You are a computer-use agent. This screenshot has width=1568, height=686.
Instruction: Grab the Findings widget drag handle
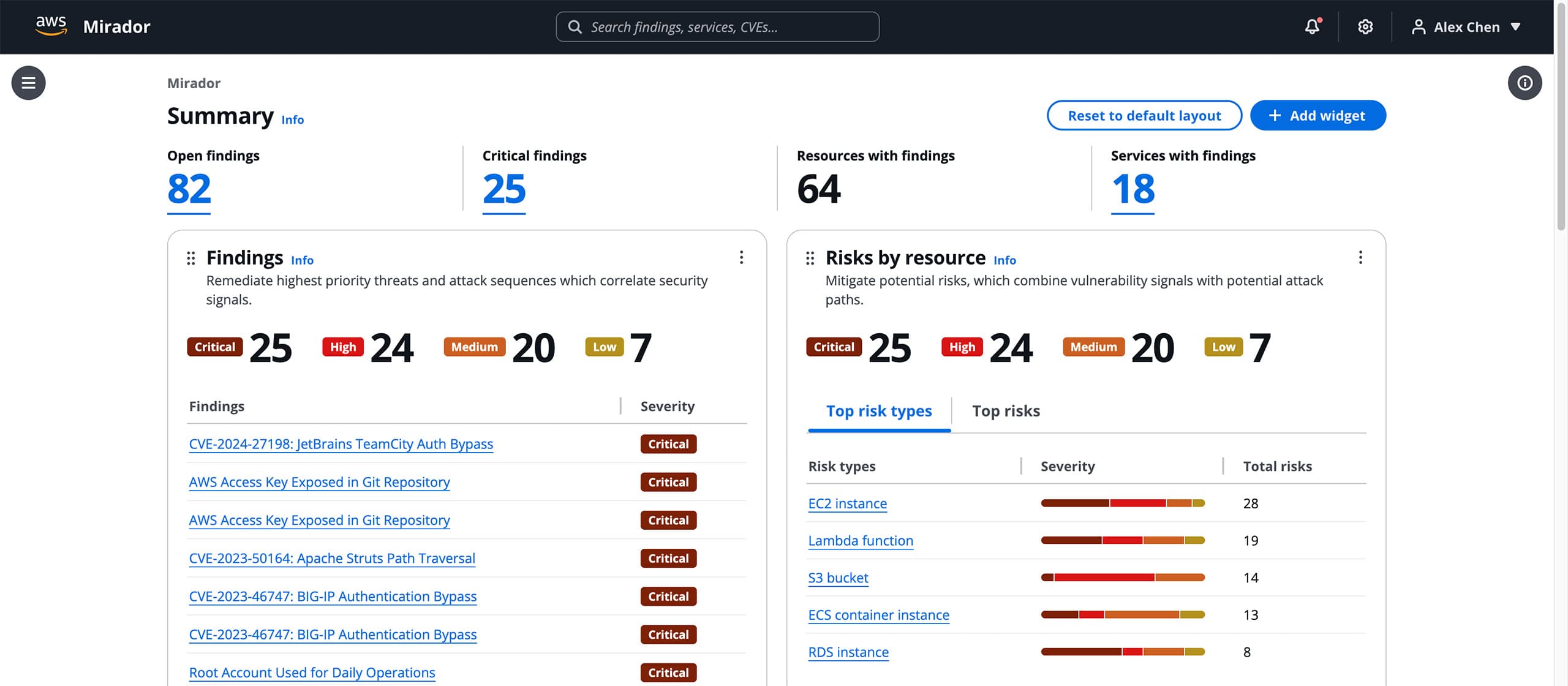pos(190,257)
